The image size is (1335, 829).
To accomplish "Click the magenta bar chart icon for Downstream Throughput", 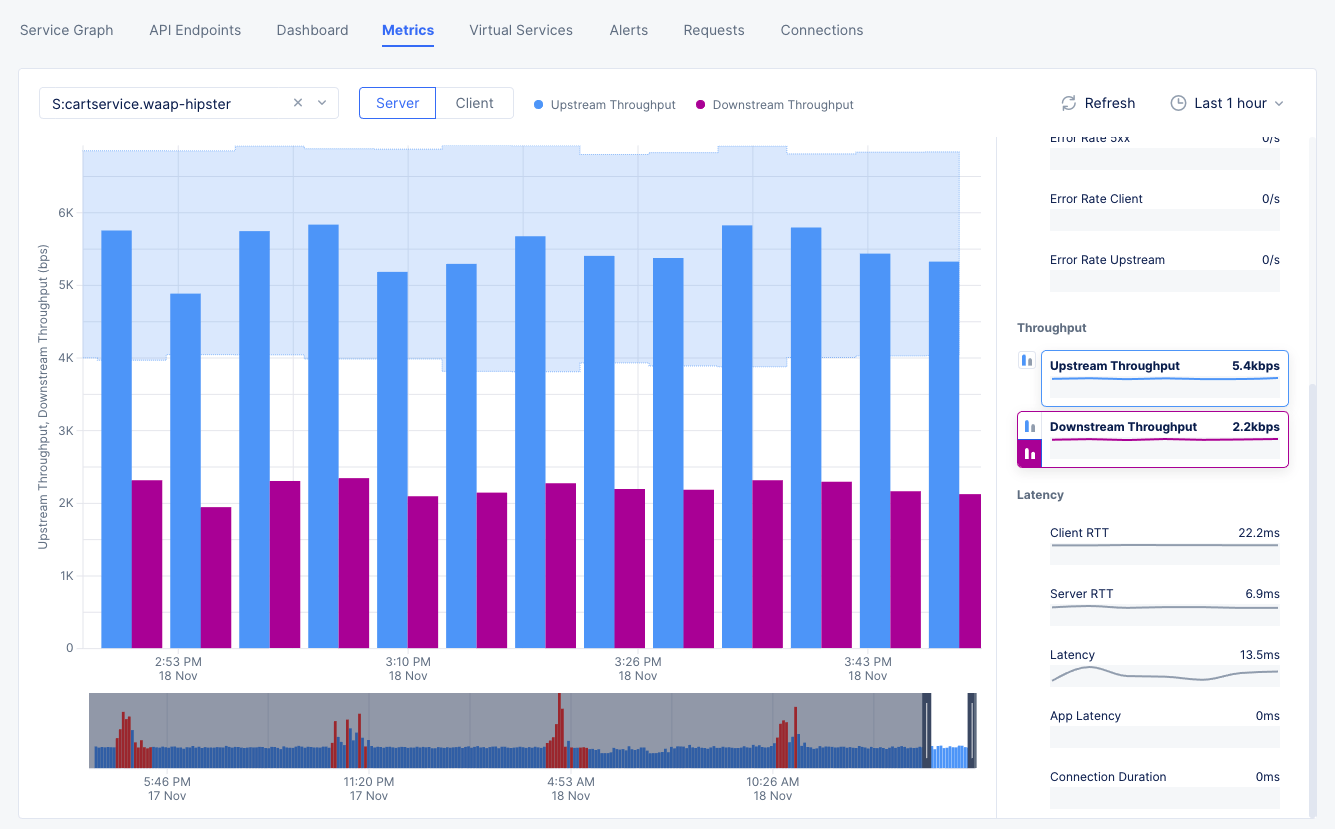I will point(1029,454).
